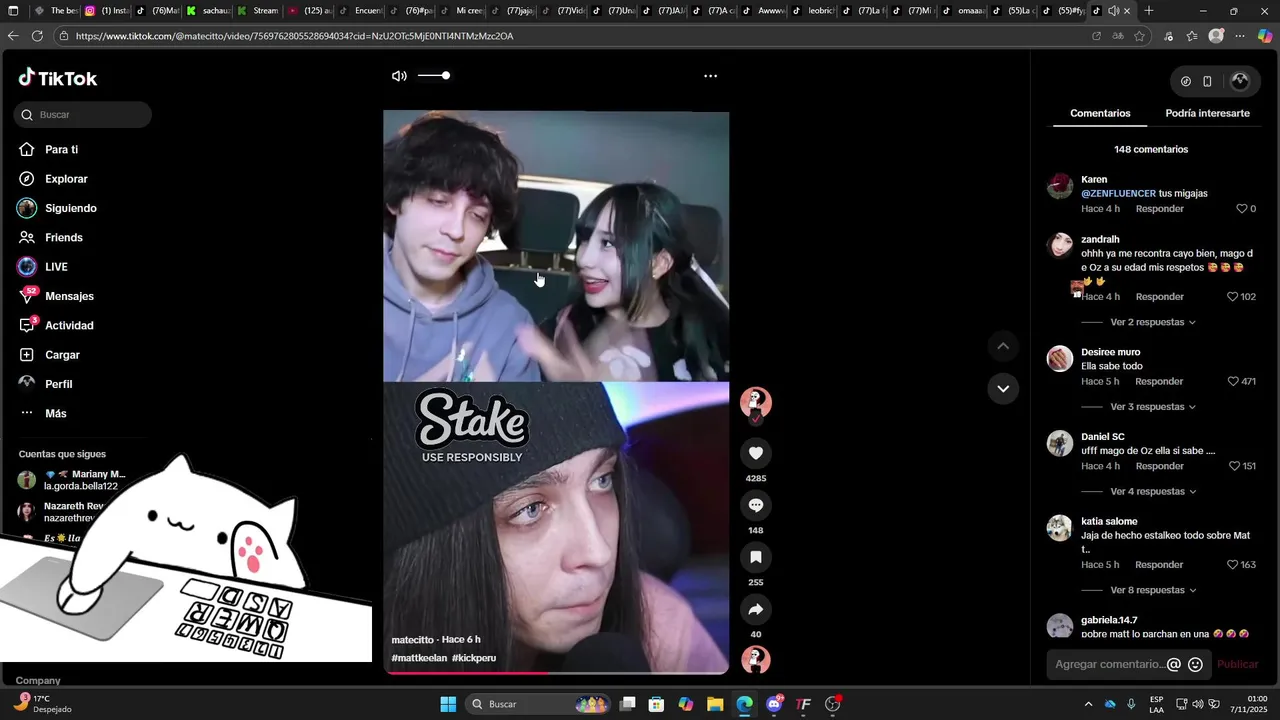Open the sound disc at bottom of action bar
Screen dimensions: 1280x720
coord(756,660)
